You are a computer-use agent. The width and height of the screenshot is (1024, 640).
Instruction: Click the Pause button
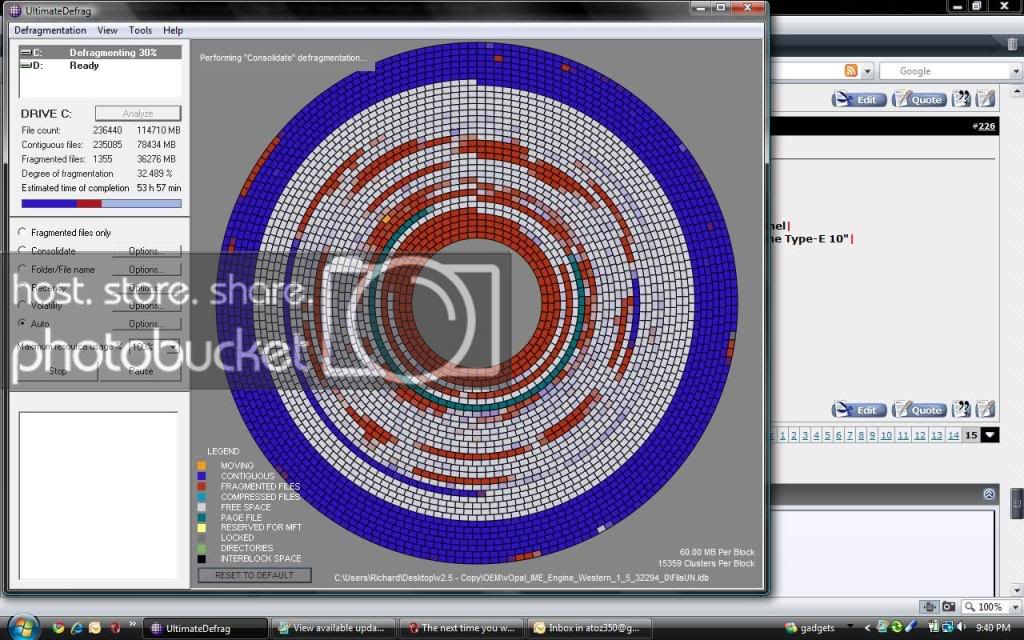pos(140,371)
